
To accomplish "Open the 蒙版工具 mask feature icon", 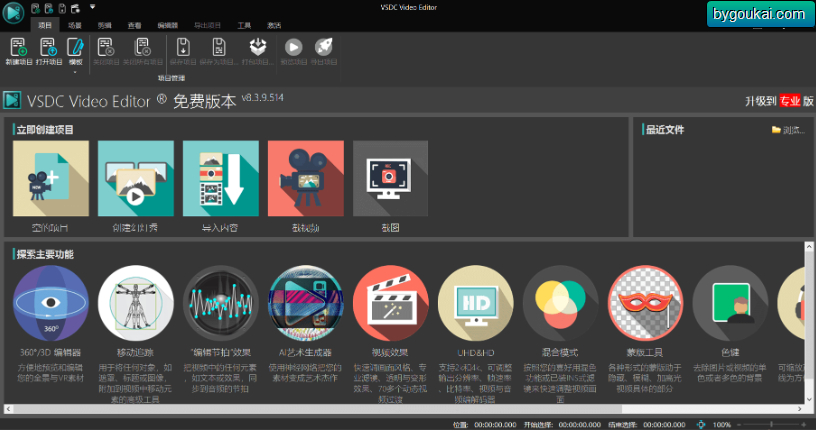I will 645,303.
